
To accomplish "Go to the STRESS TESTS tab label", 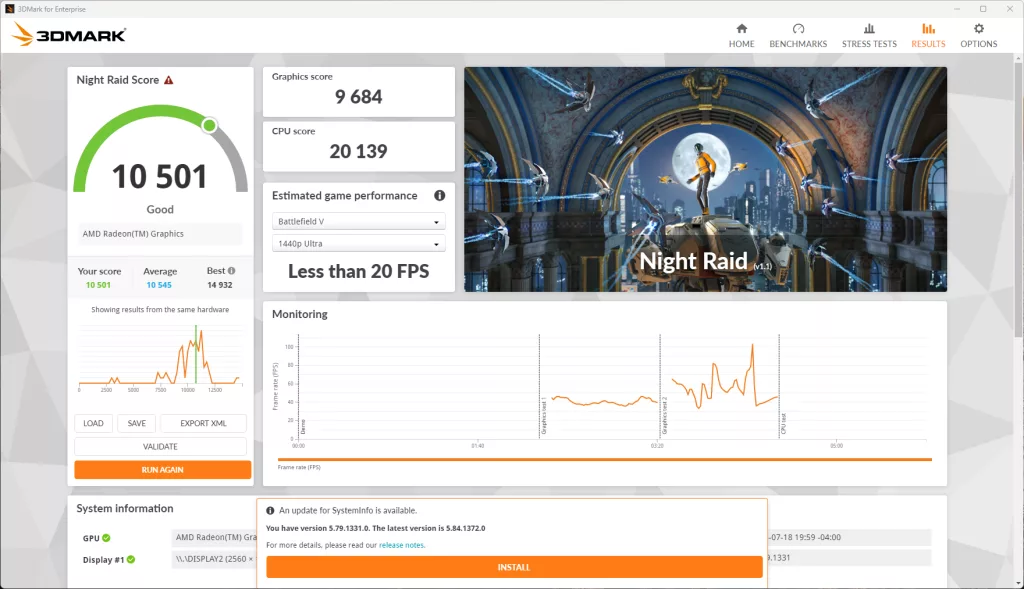I will click(x=869, y=44).
